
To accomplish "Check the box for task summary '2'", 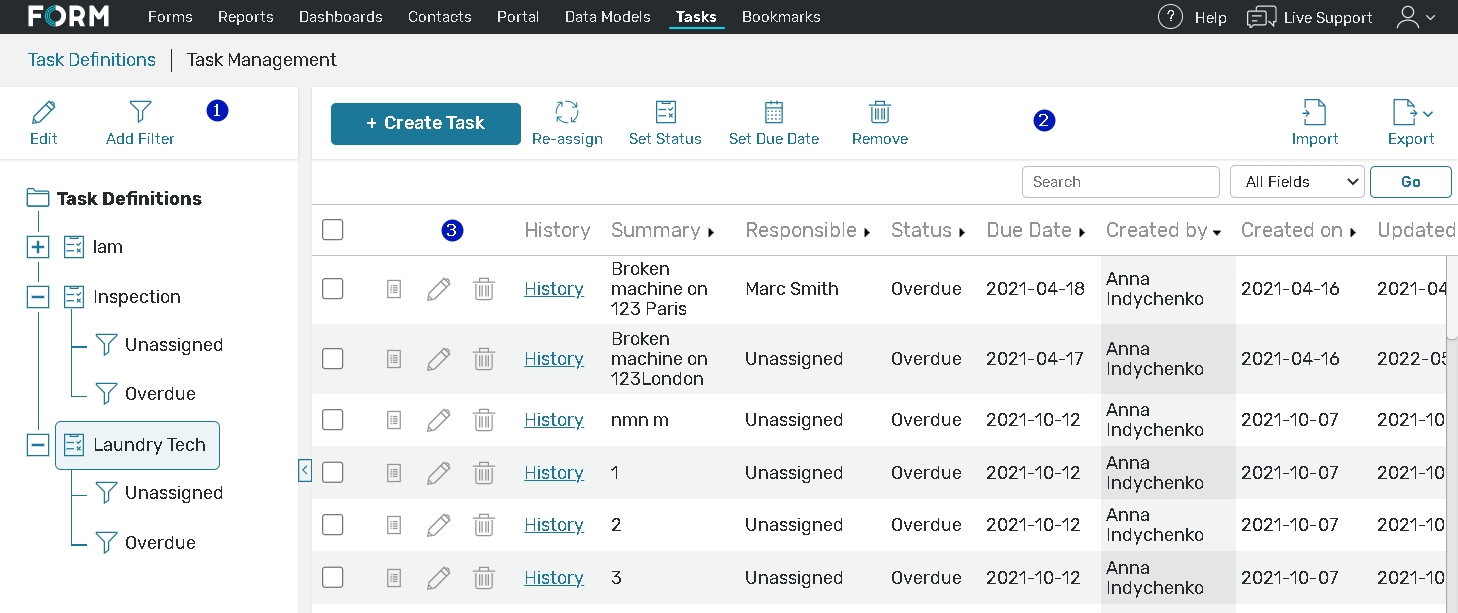I will (333, 525).
